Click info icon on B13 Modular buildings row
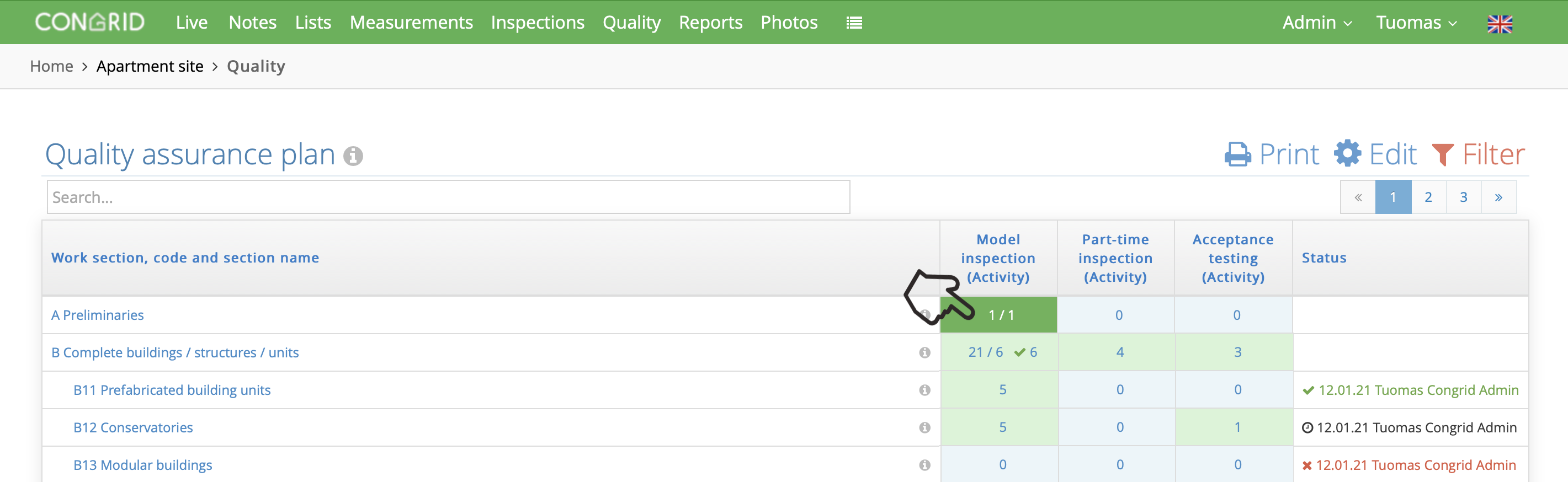Viewport: 1568px width, 482px height. 924,465
